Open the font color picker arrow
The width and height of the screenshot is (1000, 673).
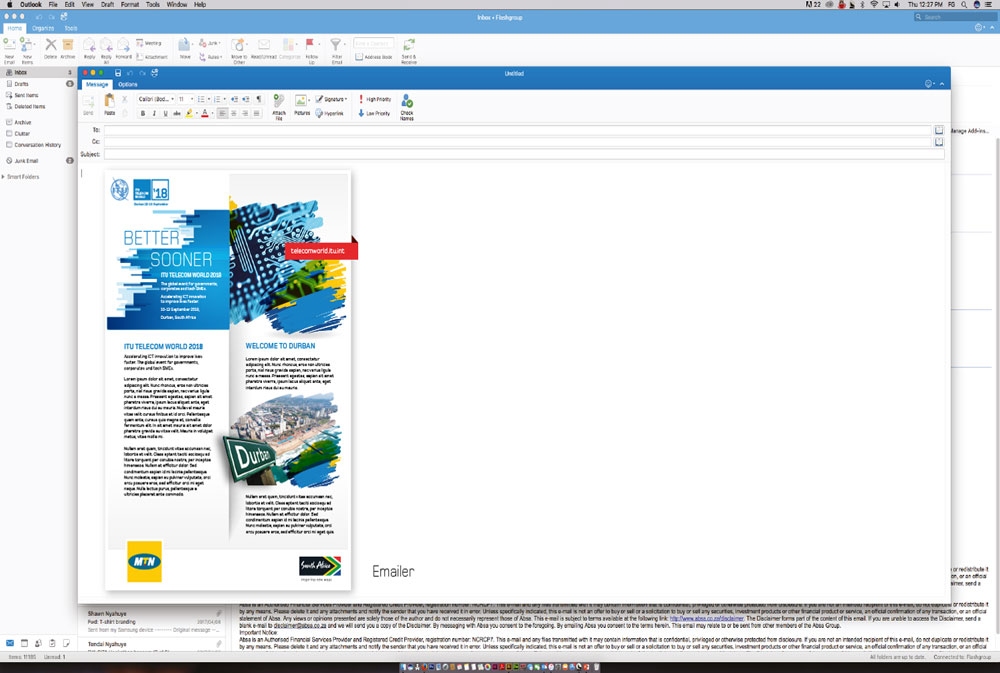coord(212,114)
